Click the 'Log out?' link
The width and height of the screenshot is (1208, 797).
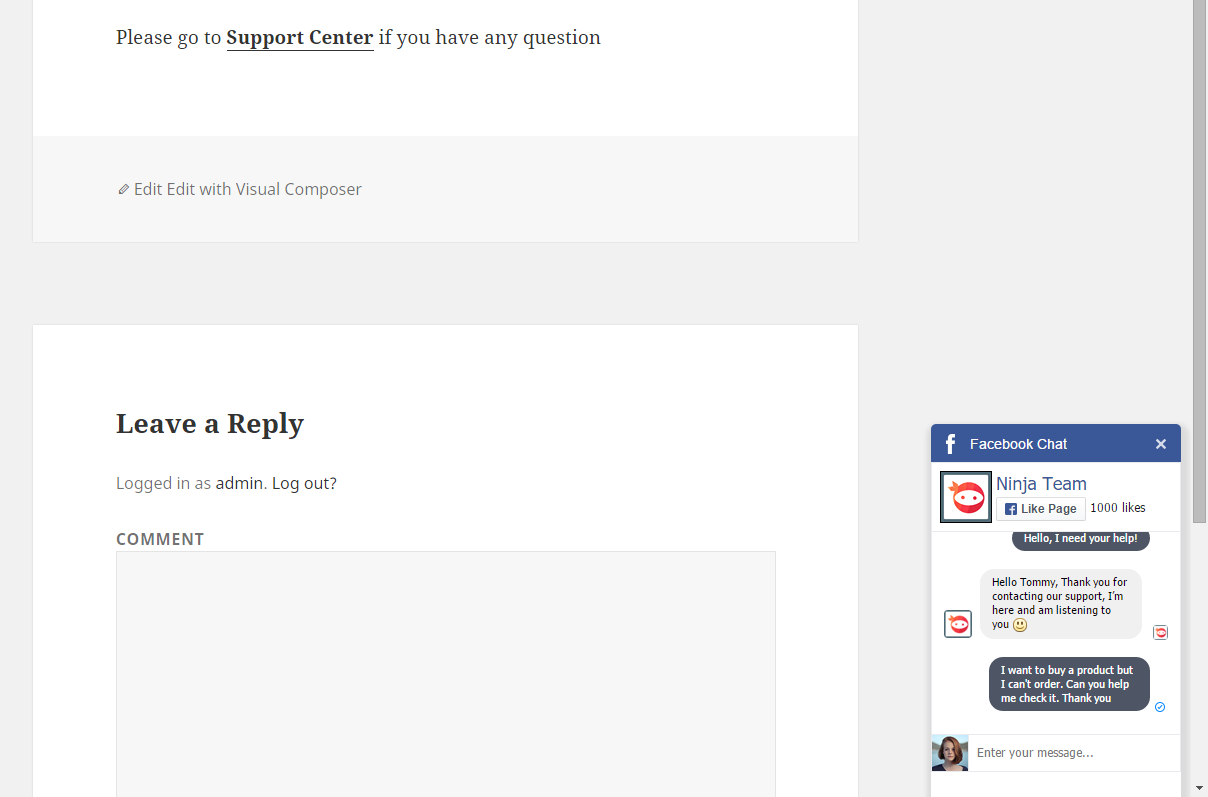(x=304, y=483)
